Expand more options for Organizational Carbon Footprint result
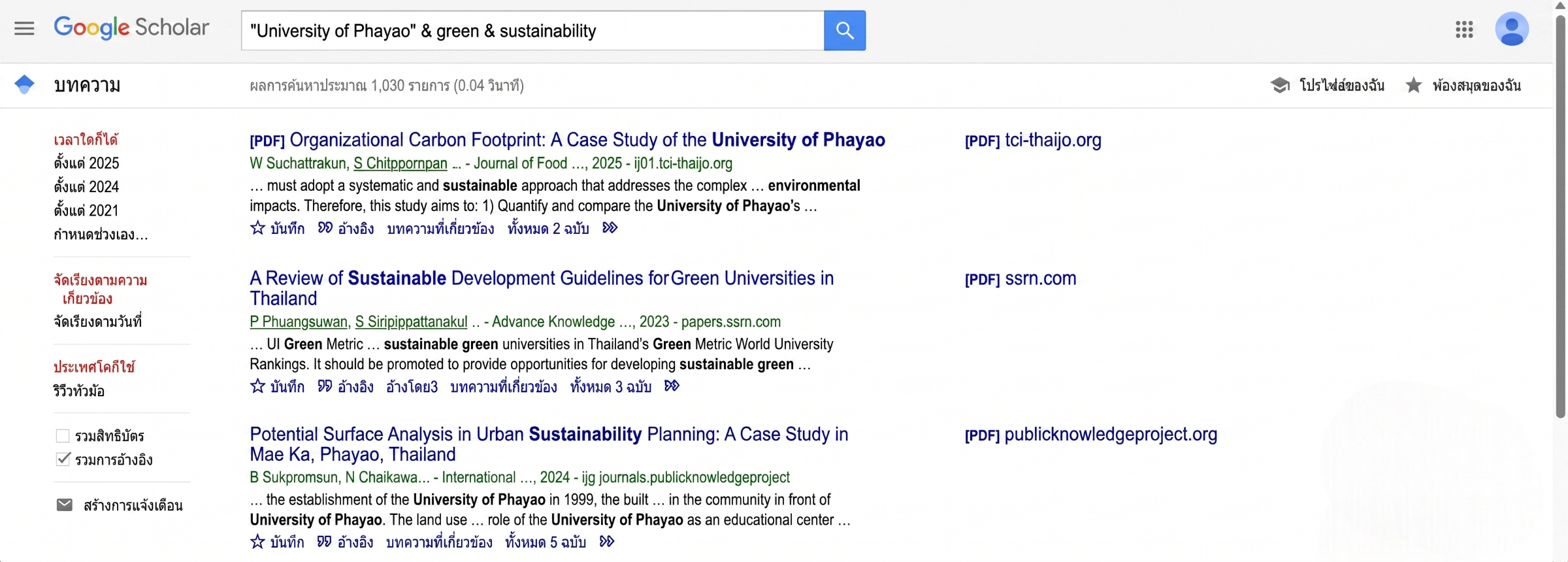The height and width of the screenshot is (562, 1568). (610, 227)
